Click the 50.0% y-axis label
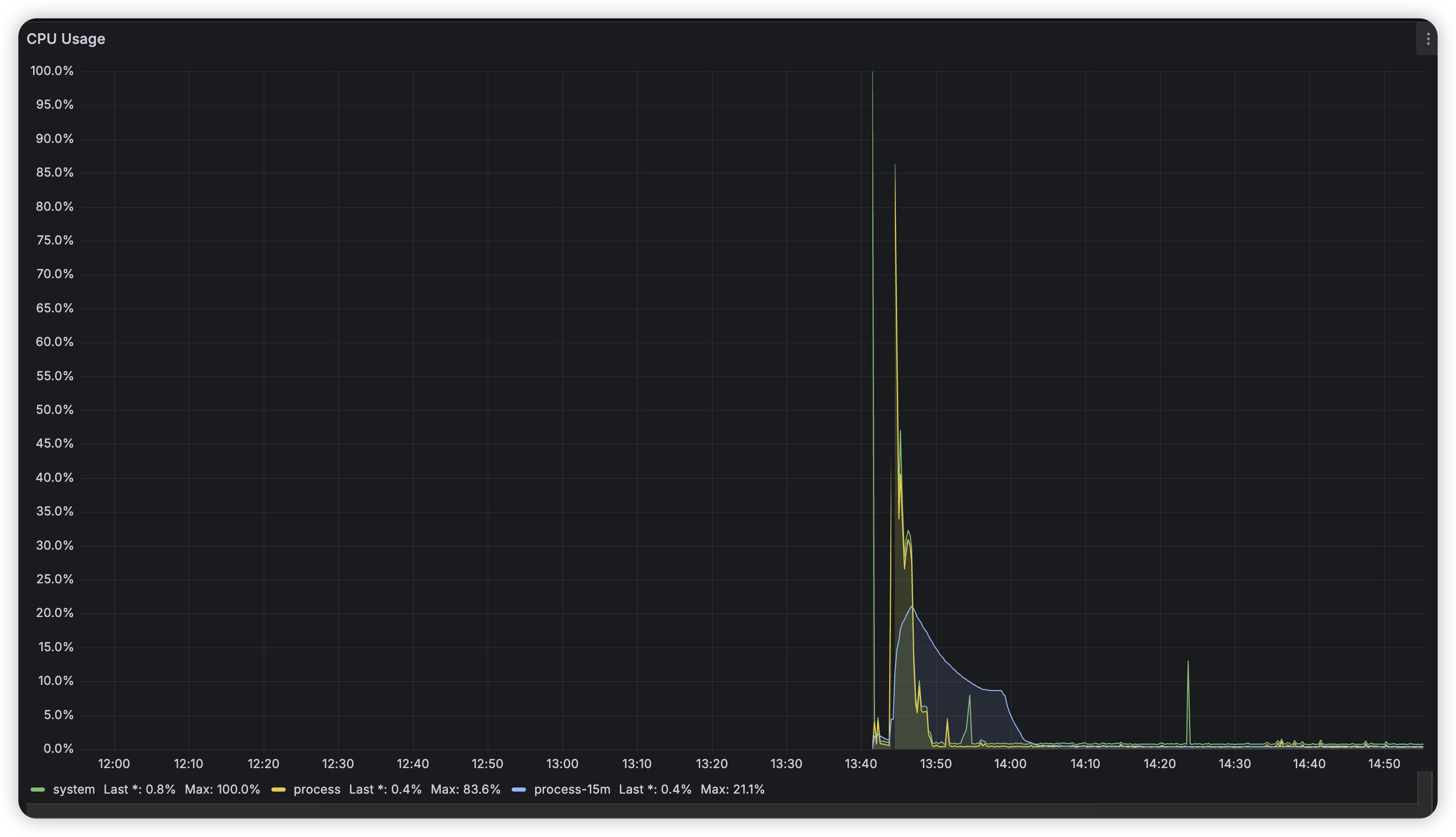1456x837 pixels. pos(55,410)
